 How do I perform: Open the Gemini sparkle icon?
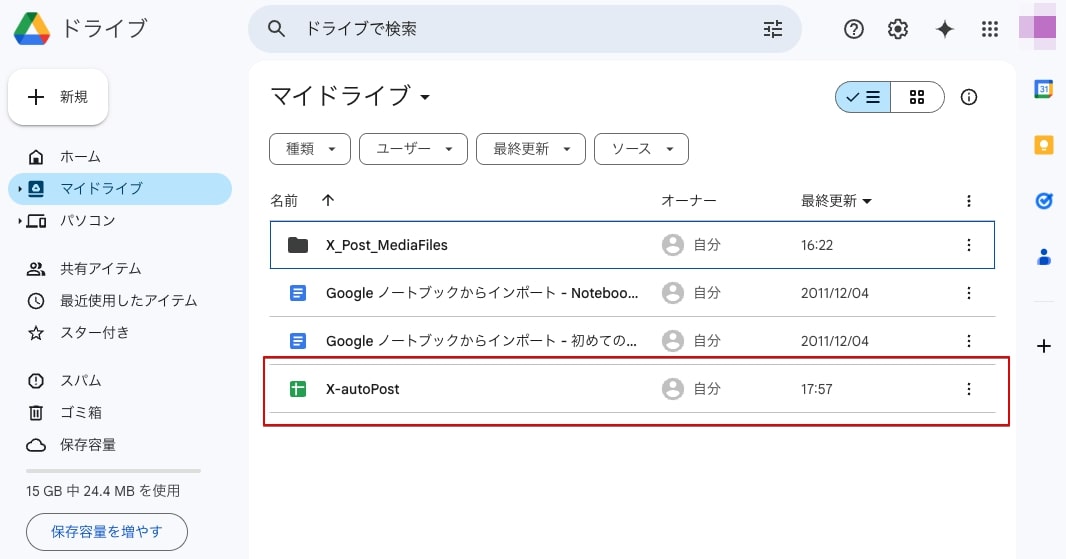944,29
